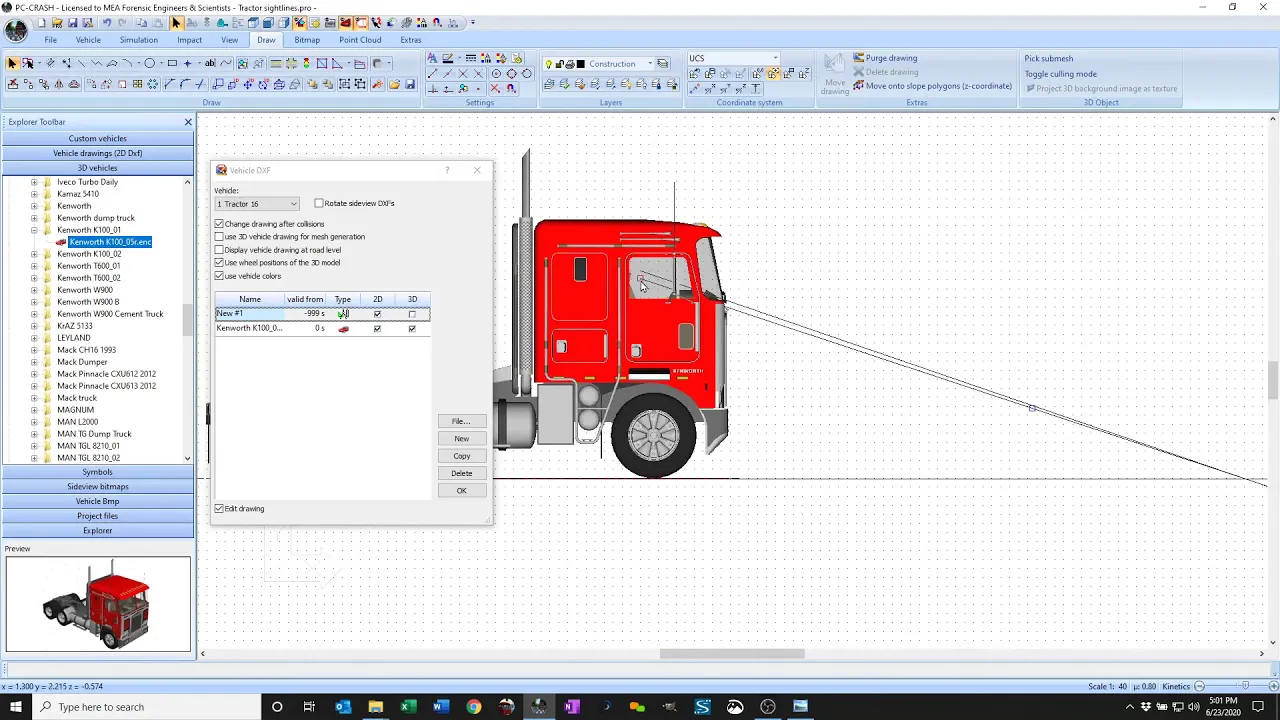Open the Construction layer dropdown
The image size is (1280, 720).
649,63
